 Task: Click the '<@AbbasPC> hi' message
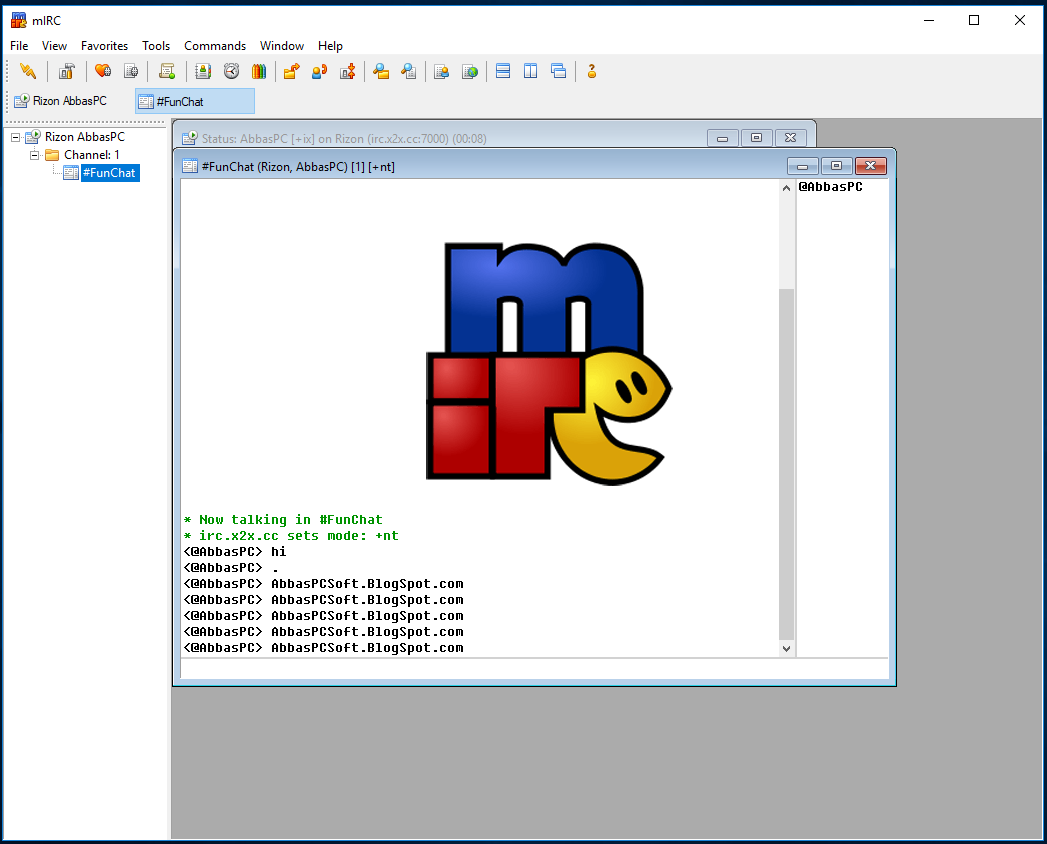235,552
